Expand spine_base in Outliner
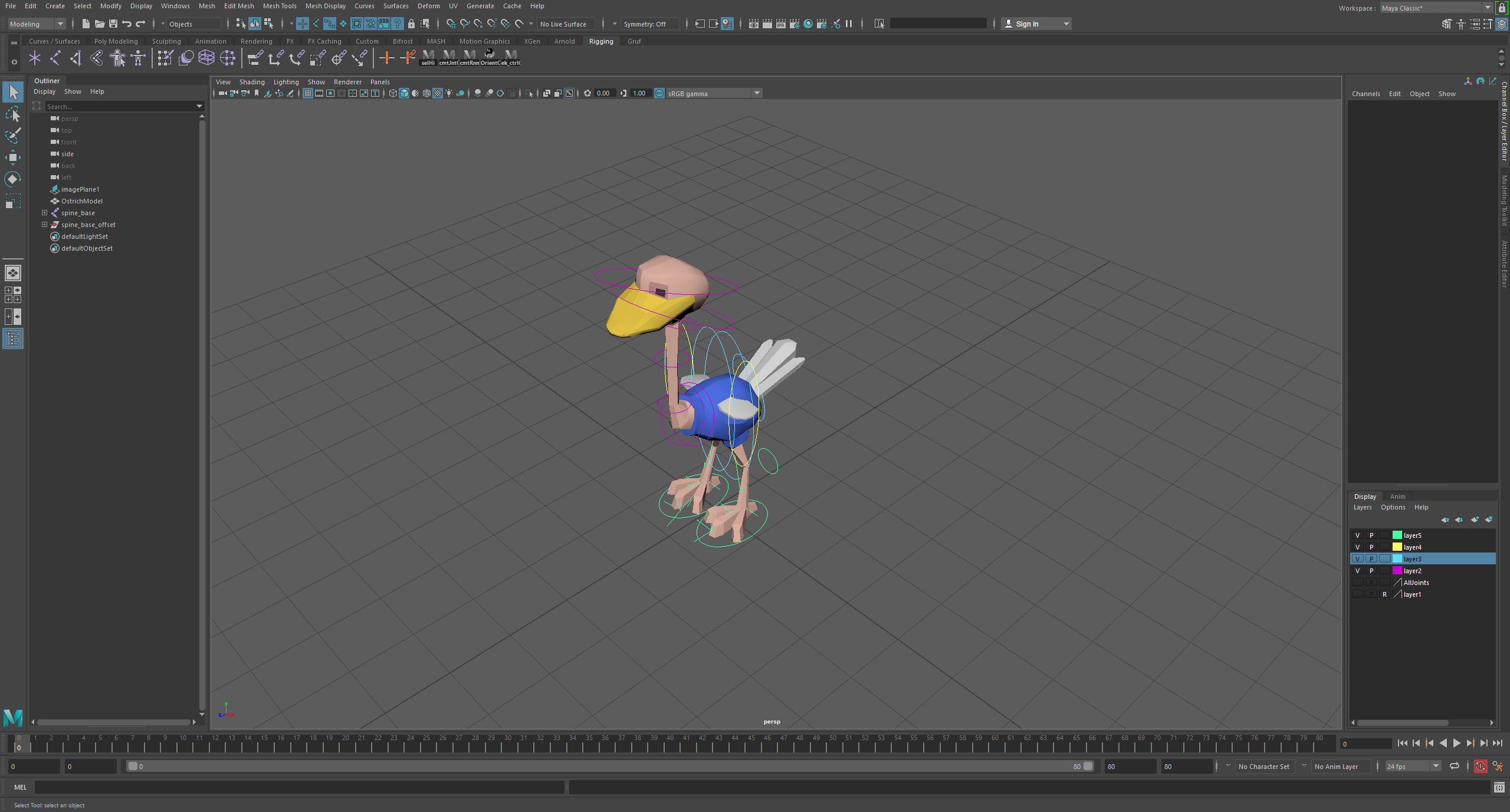 pyautogui.click(x=44, y=213)
